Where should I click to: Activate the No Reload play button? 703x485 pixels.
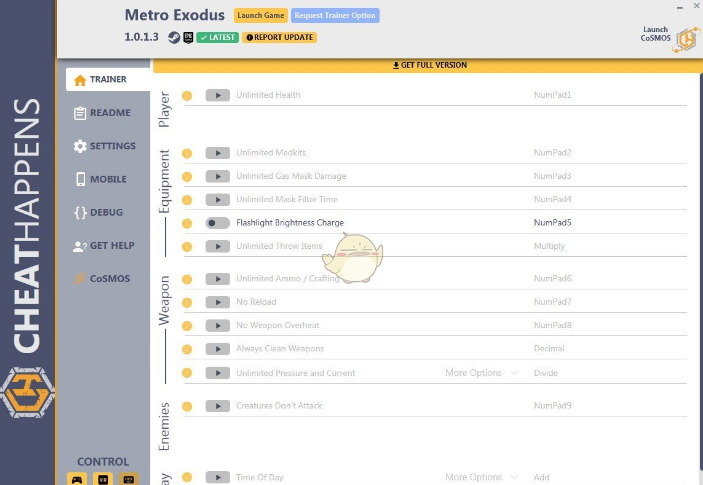point(217,302)
